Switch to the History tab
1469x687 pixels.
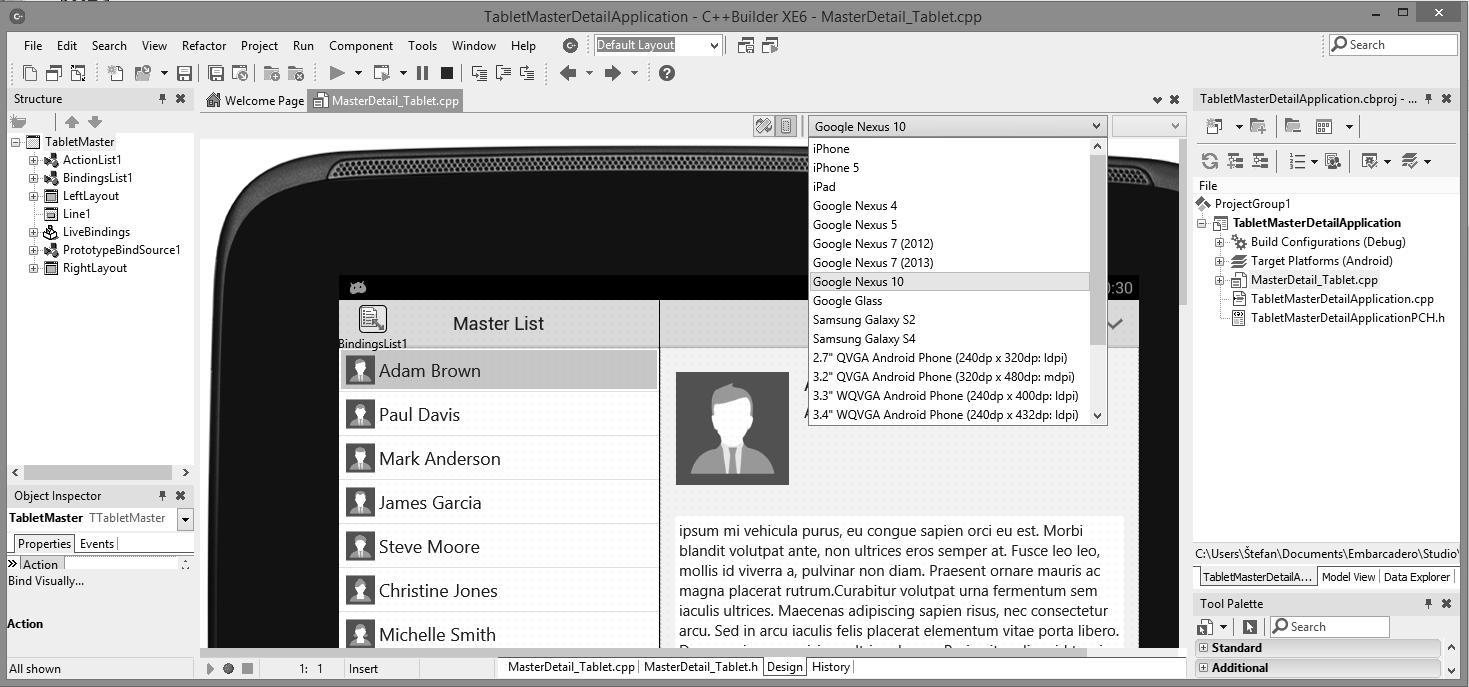coord(831,667)
